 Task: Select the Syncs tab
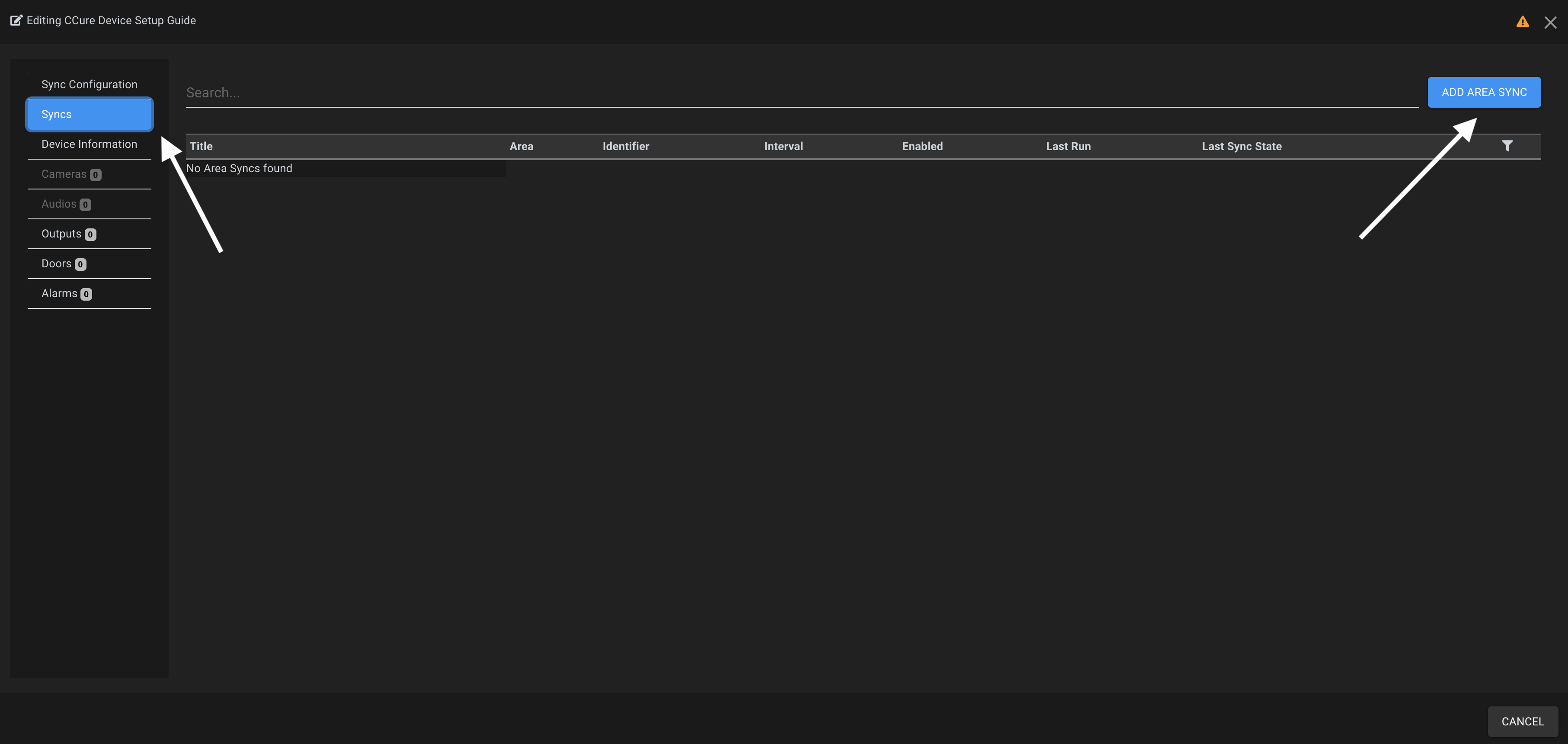(x=90, y=114)
